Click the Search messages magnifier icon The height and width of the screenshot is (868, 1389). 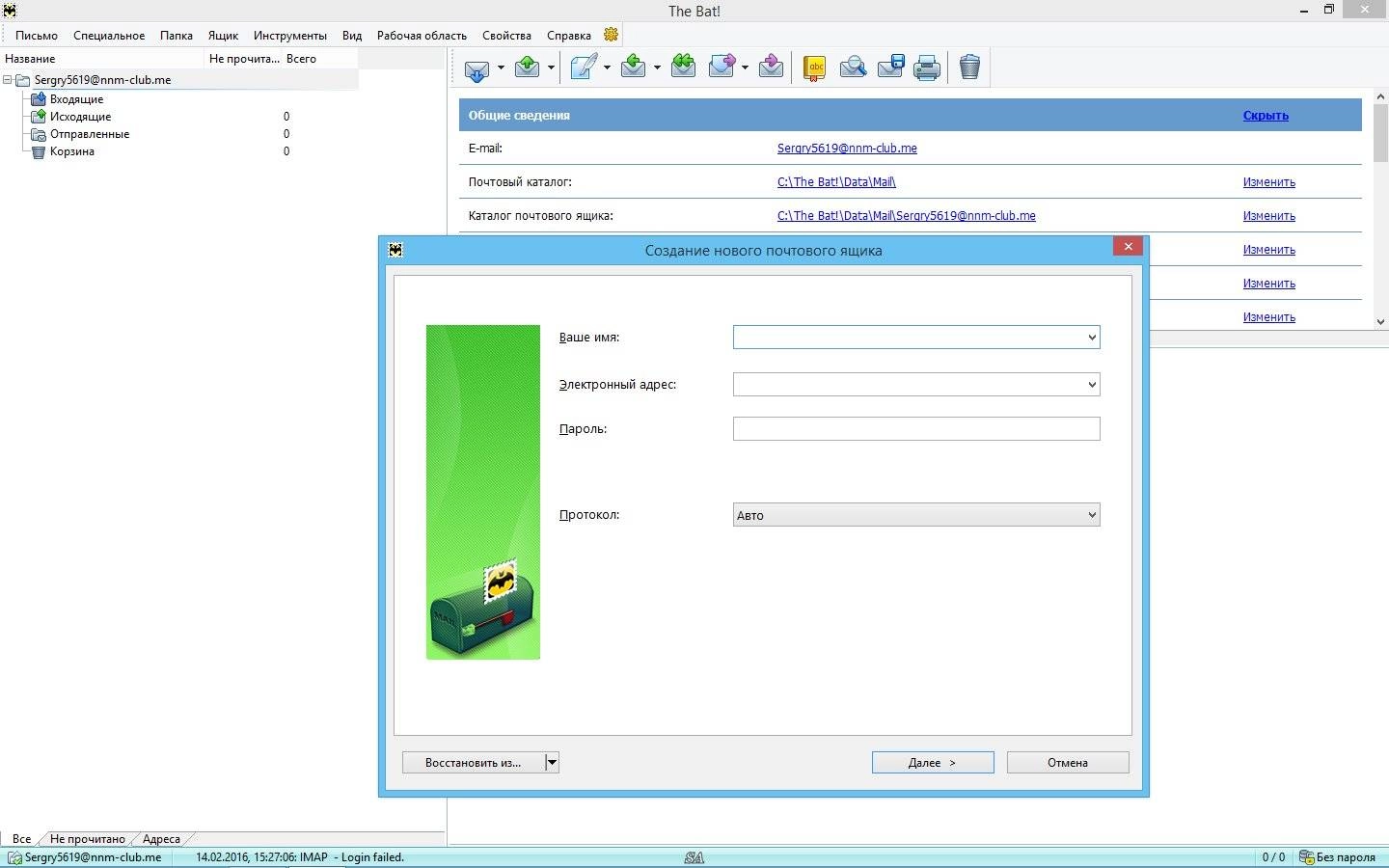pyautogui.click(x=853, y=68)
